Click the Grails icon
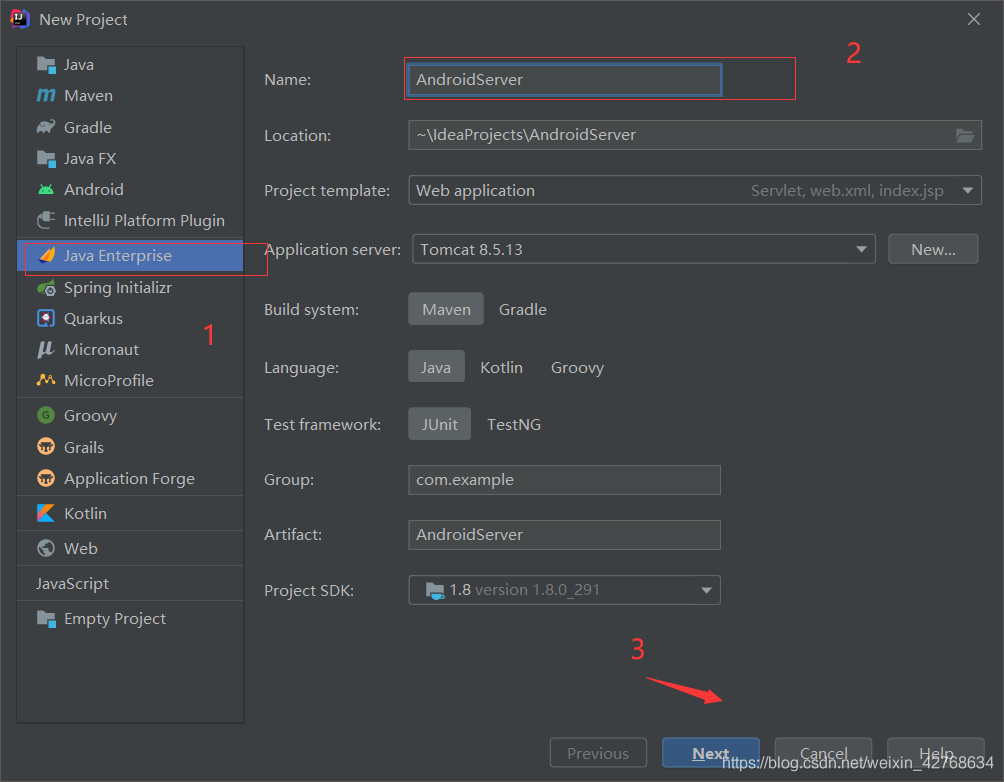This screenshot has height=782, width=1004. point(46,447)
